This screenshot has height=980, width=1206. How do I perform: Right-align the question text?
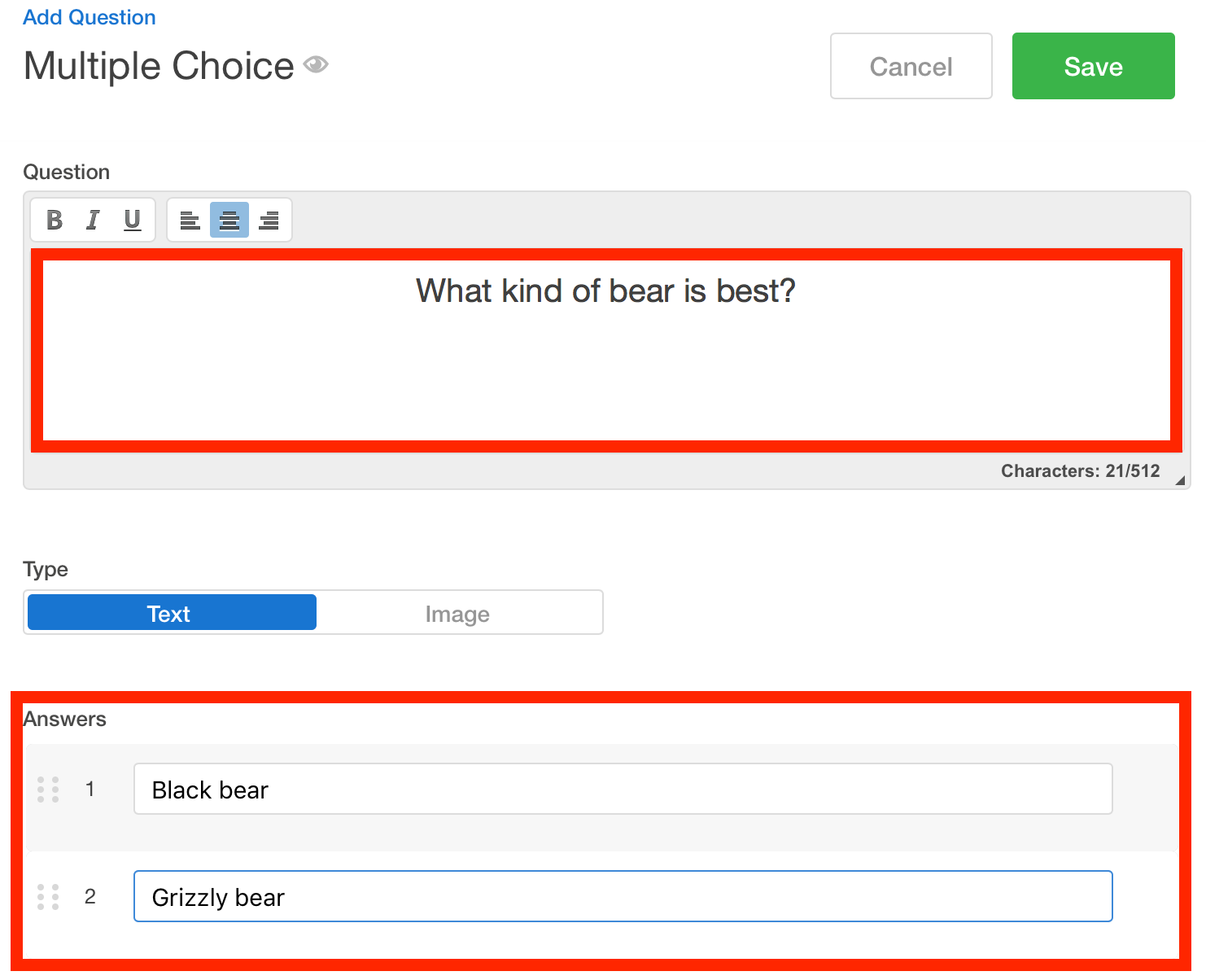(269, 220)
